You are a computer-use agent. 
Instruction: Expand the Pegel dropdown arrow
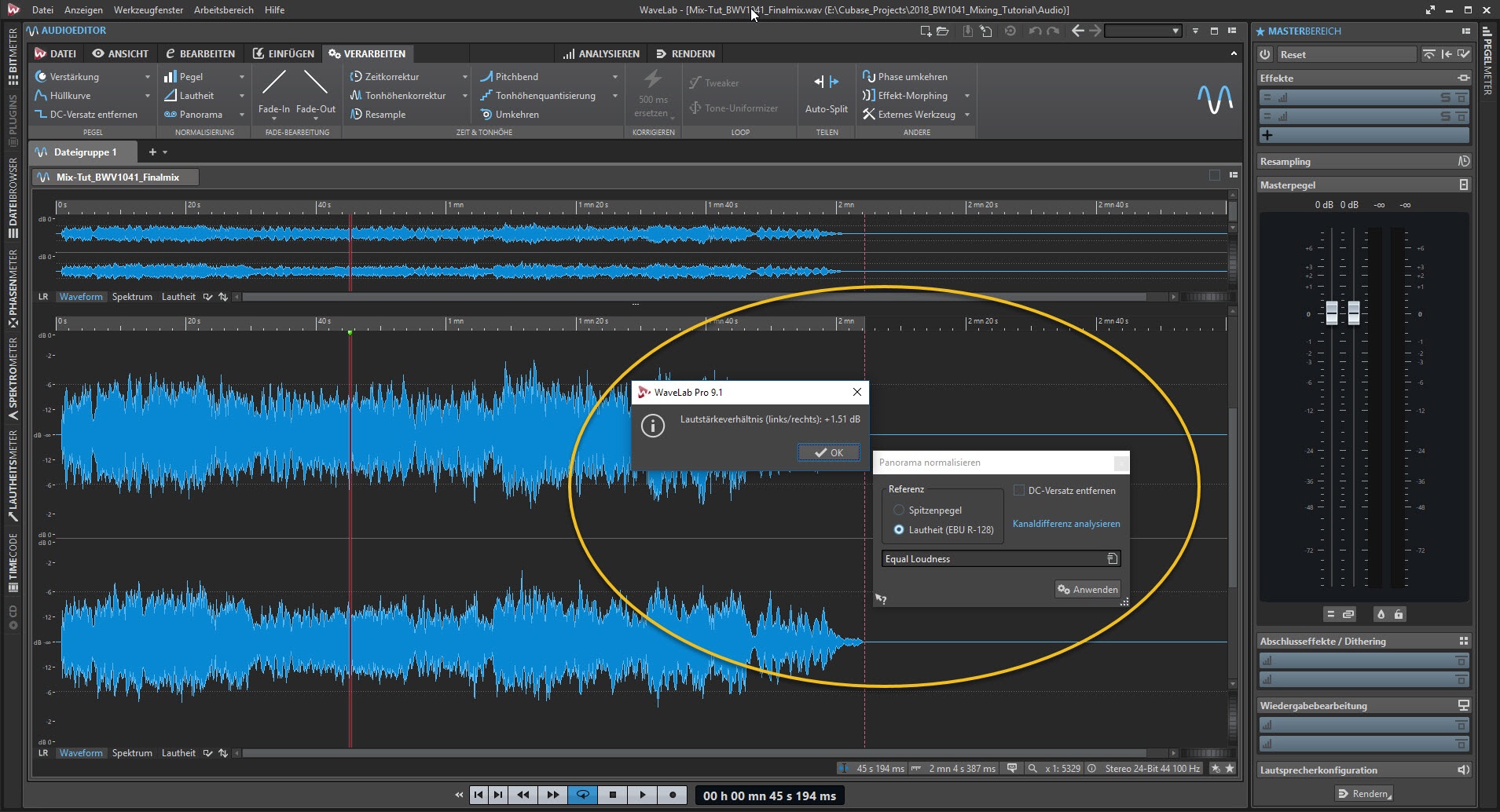(241, 77)
